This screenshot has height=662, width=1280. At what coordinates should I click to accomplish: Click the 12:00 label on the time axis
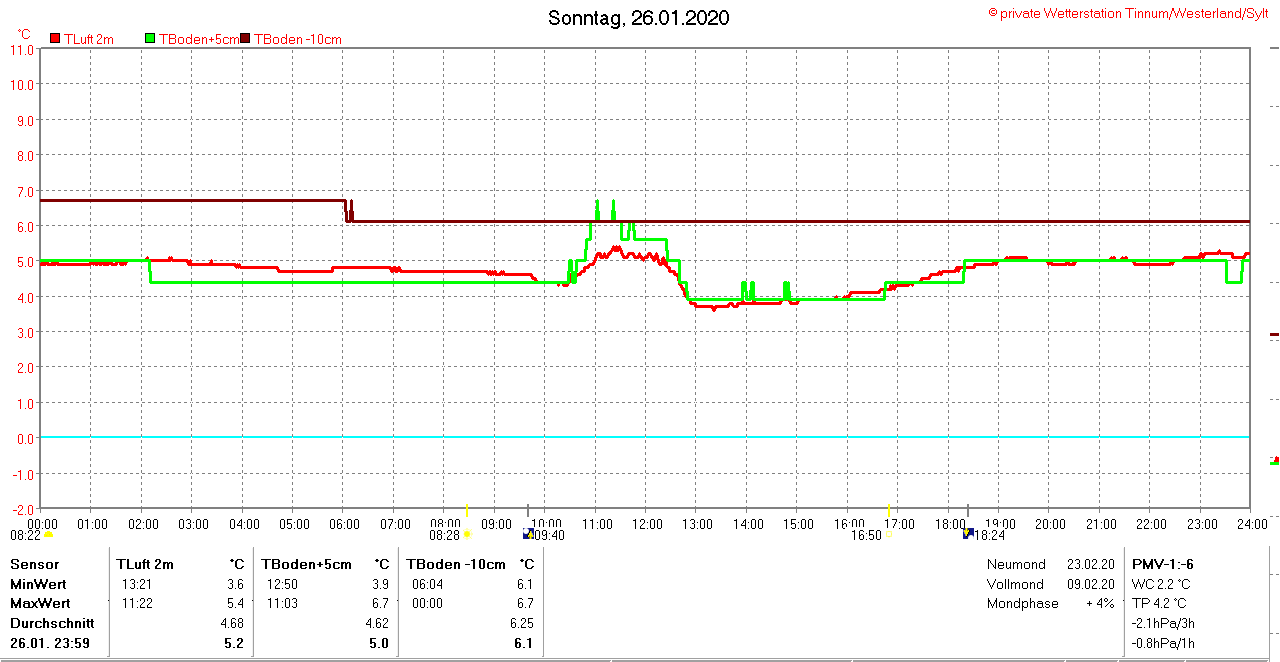646,524
